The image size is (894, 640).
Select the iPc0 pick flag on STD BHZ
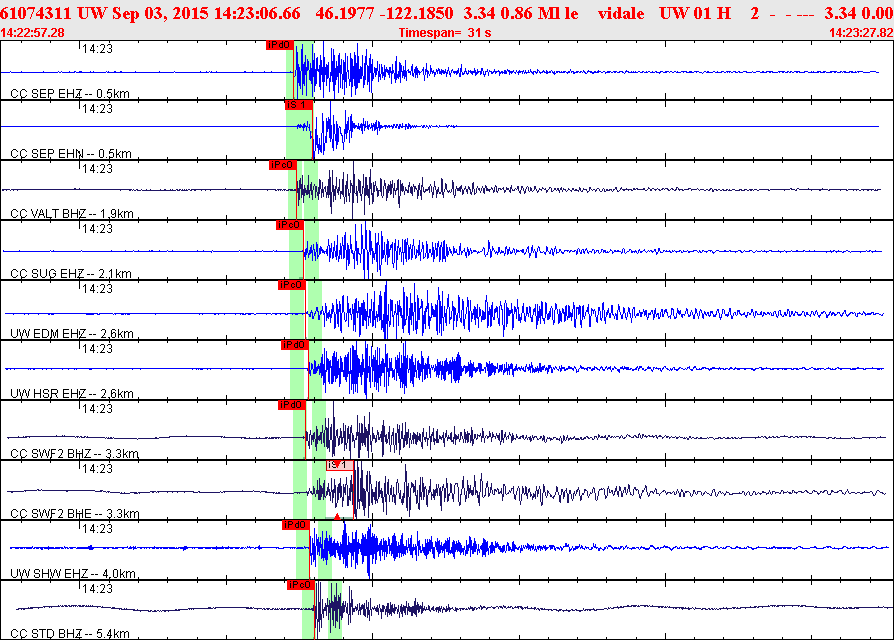click(x=300, y=584)
